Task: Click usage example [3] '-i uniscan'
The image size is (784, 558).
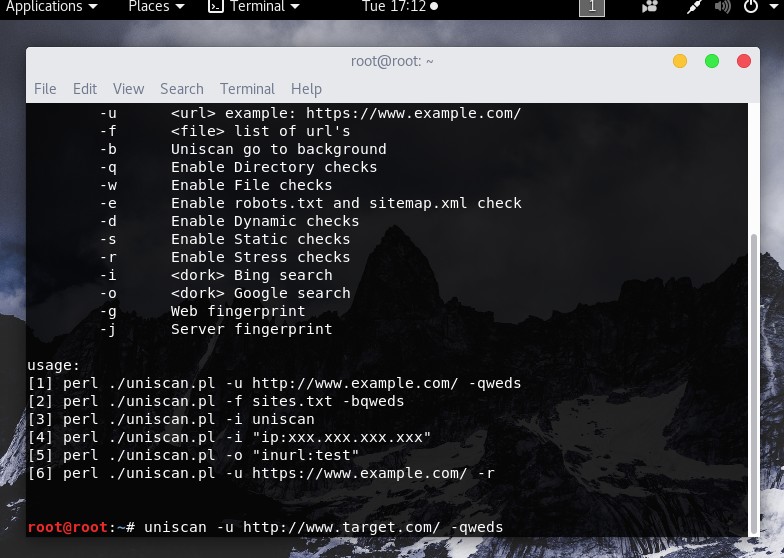Action: pyautogui.click(x=170, y=420)
